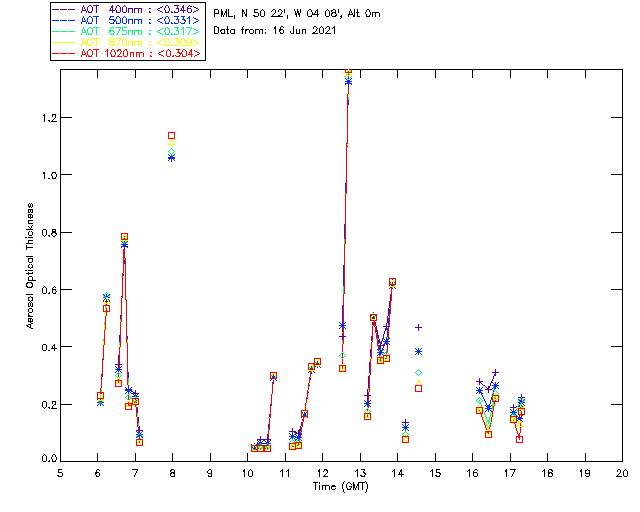The height and width of the screenshot is (512, 640).
Task: Click the x-axis tick label '7'
Action: (x=135, y=473)
